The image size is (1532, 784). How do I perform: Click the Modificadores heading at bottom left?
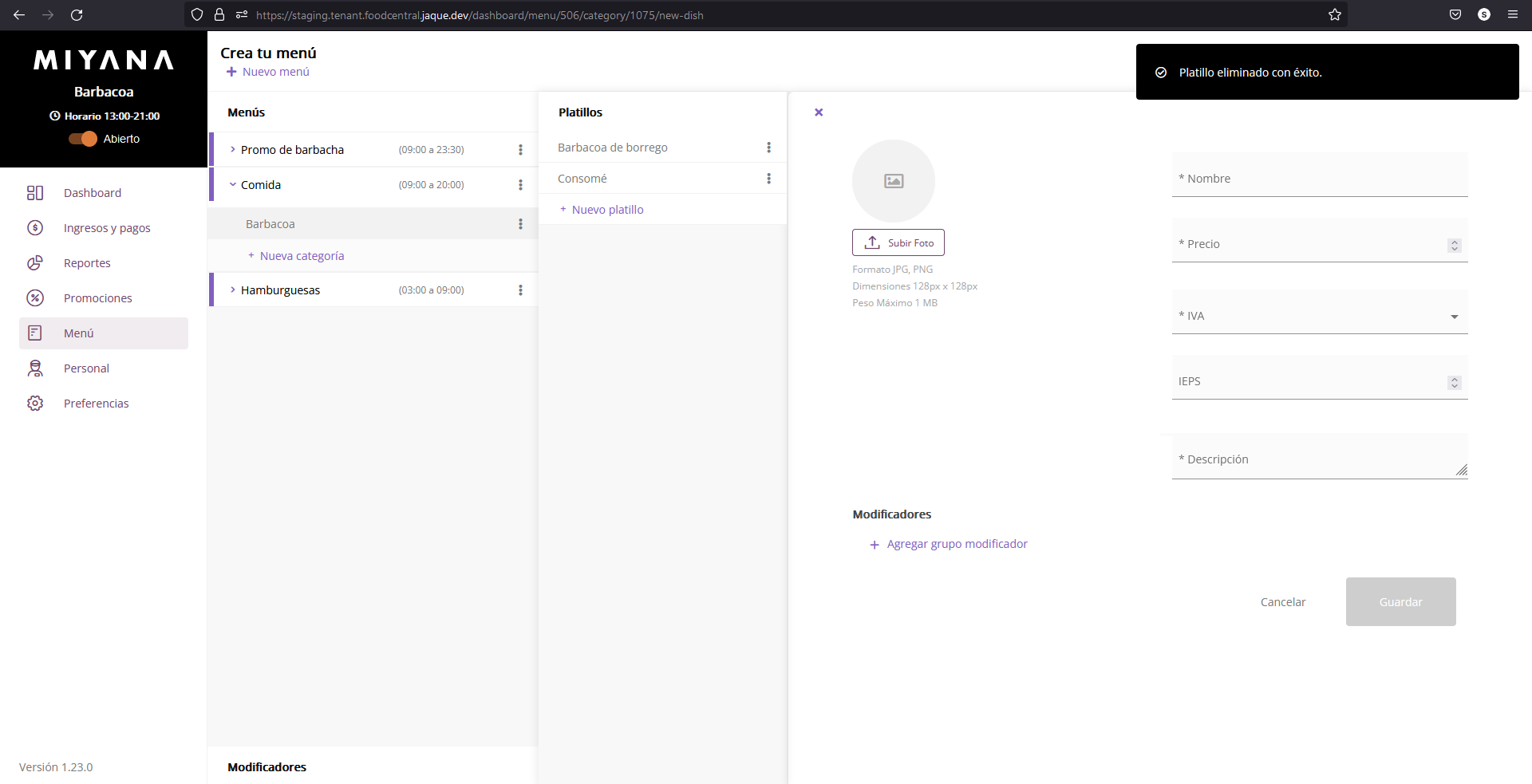tap(267, 767)
